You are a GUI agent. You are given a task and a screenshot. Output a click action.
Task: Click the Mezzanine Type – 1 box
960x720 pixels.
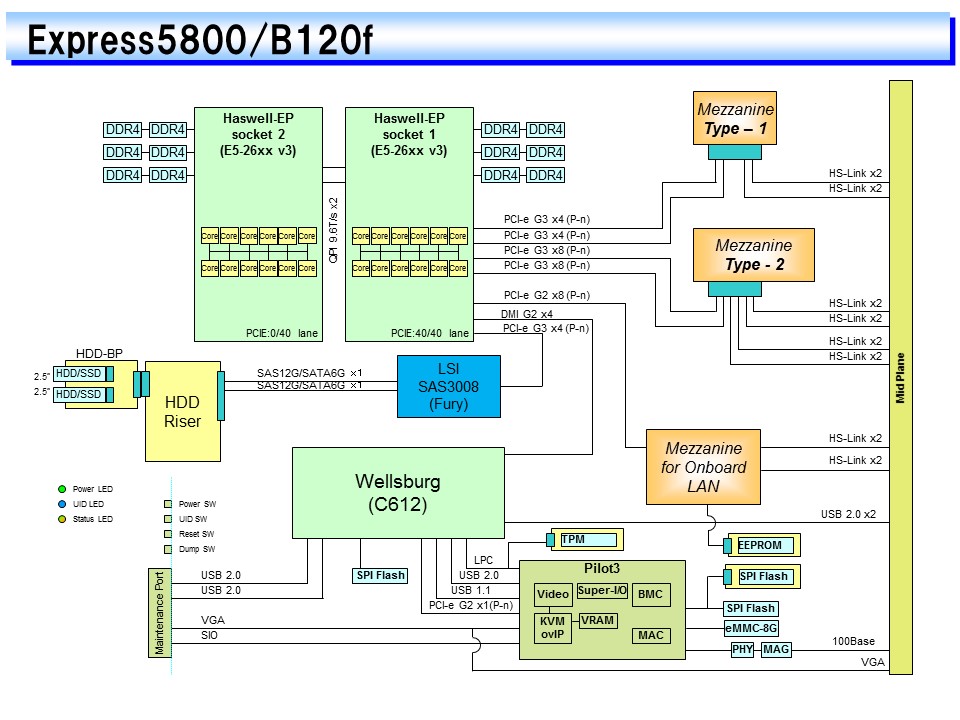[735, 118]
